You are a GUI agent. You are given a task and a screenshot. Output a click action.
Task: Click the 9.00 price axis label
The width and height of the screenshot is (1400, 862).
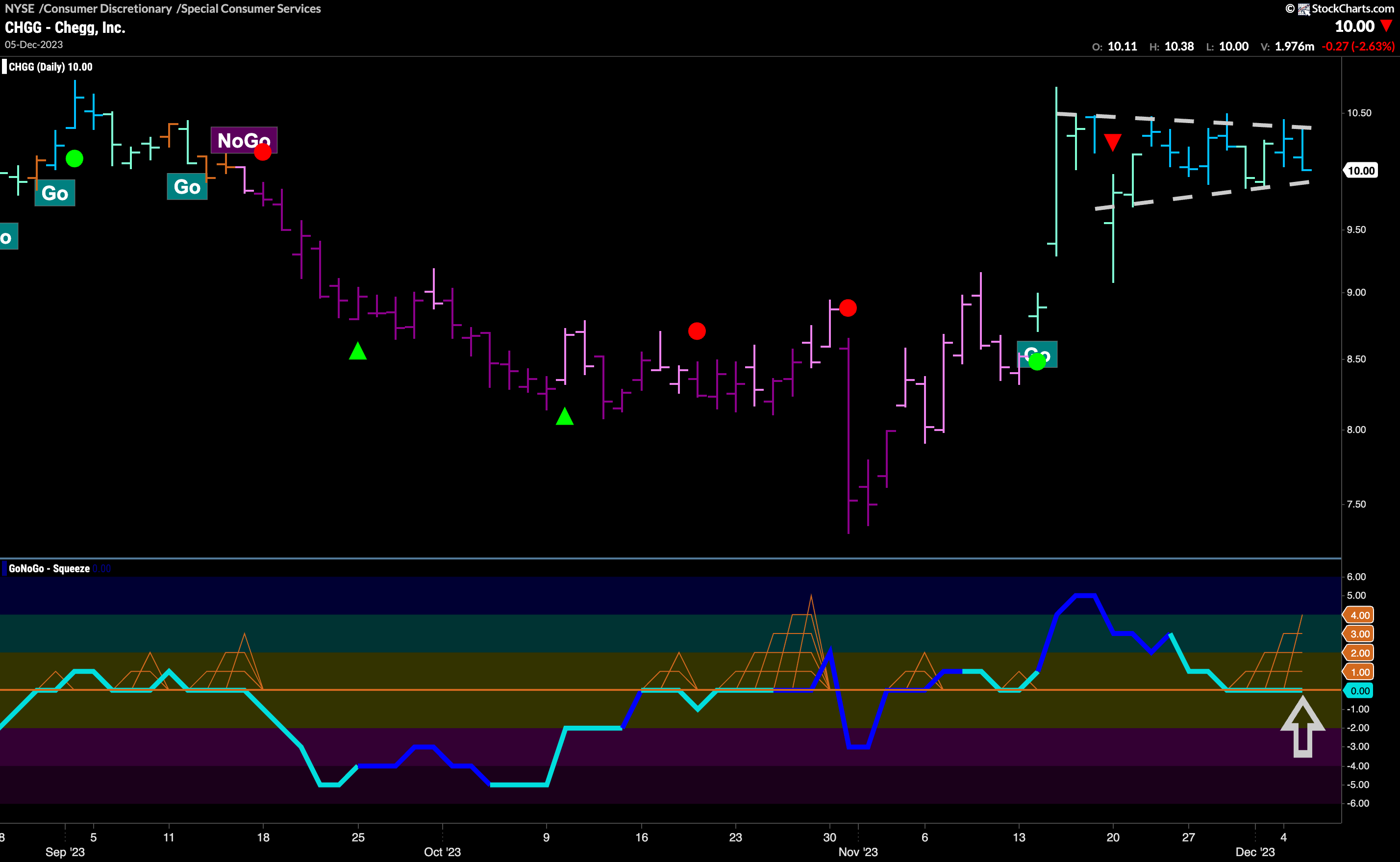pyautogui.click(x=1356, y=292)
